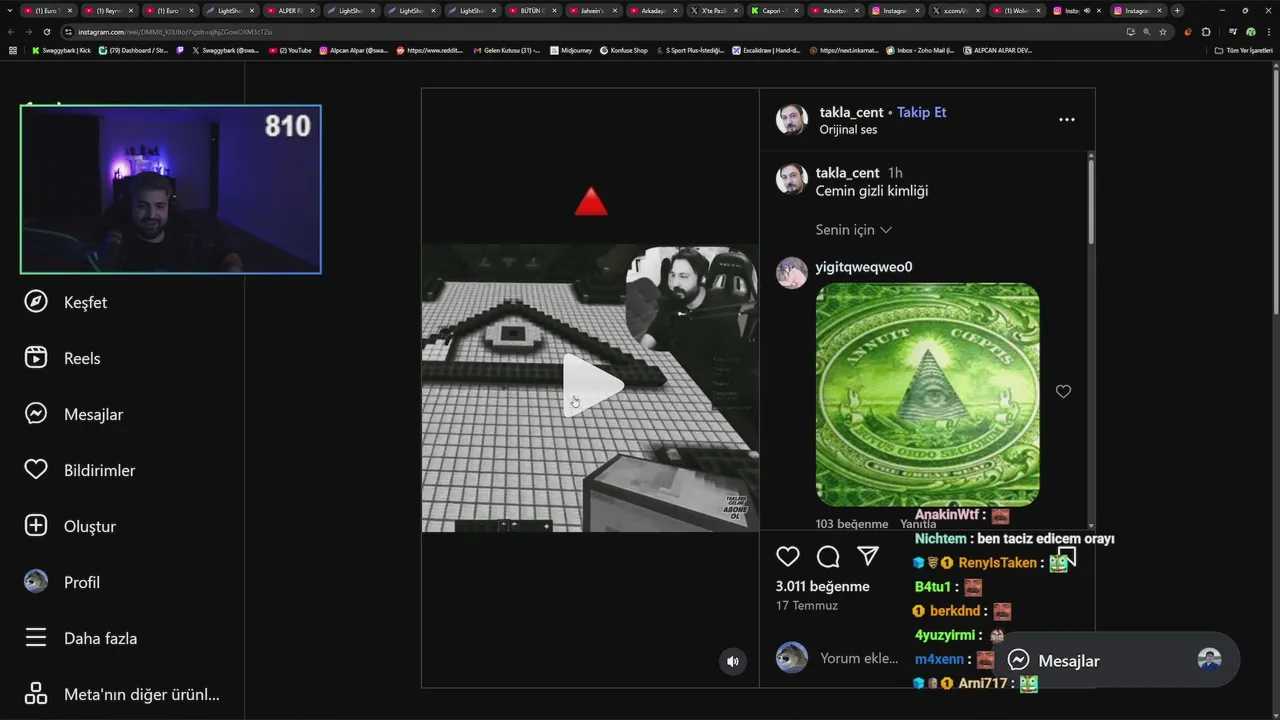Open the S Sport Plus bookmark

690,50
